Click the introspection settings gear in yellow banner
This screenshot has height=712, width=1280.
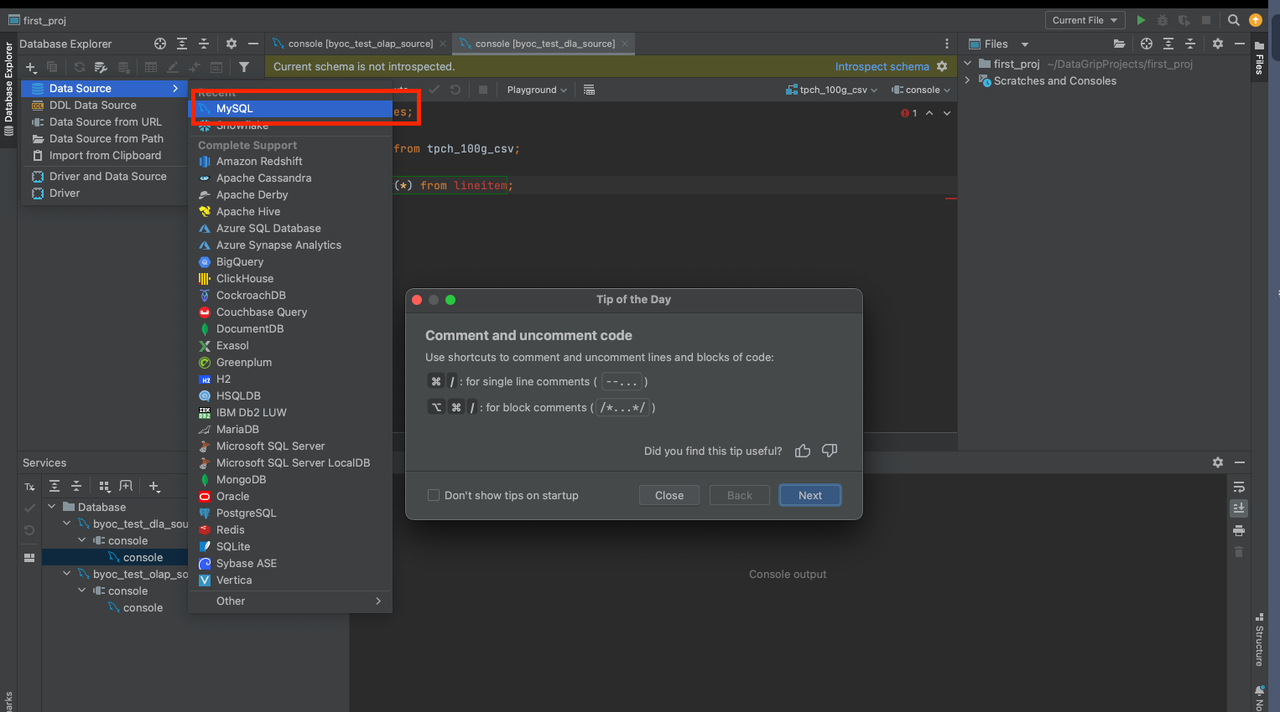[x=941, y=66]
